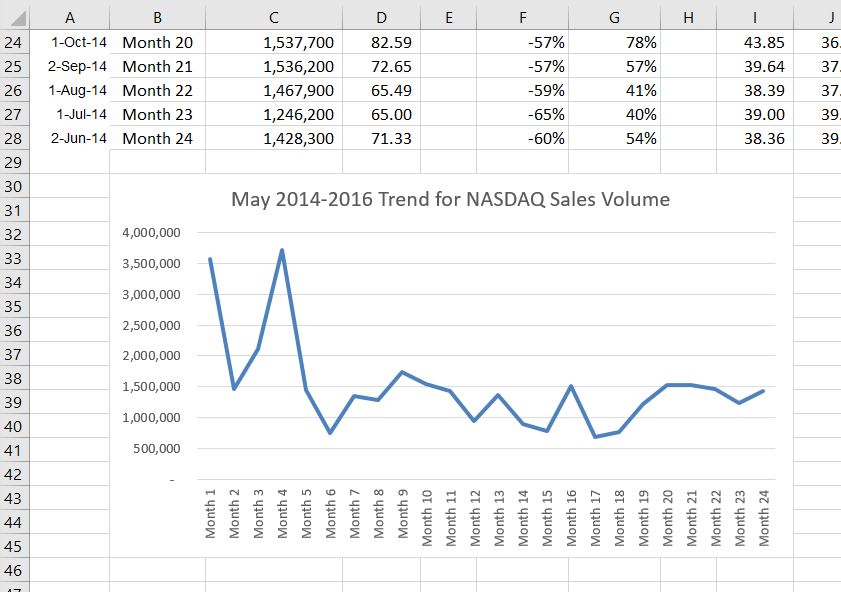Click the cell showing 38.39
The image size is (841, 592).
pos(755,90)
